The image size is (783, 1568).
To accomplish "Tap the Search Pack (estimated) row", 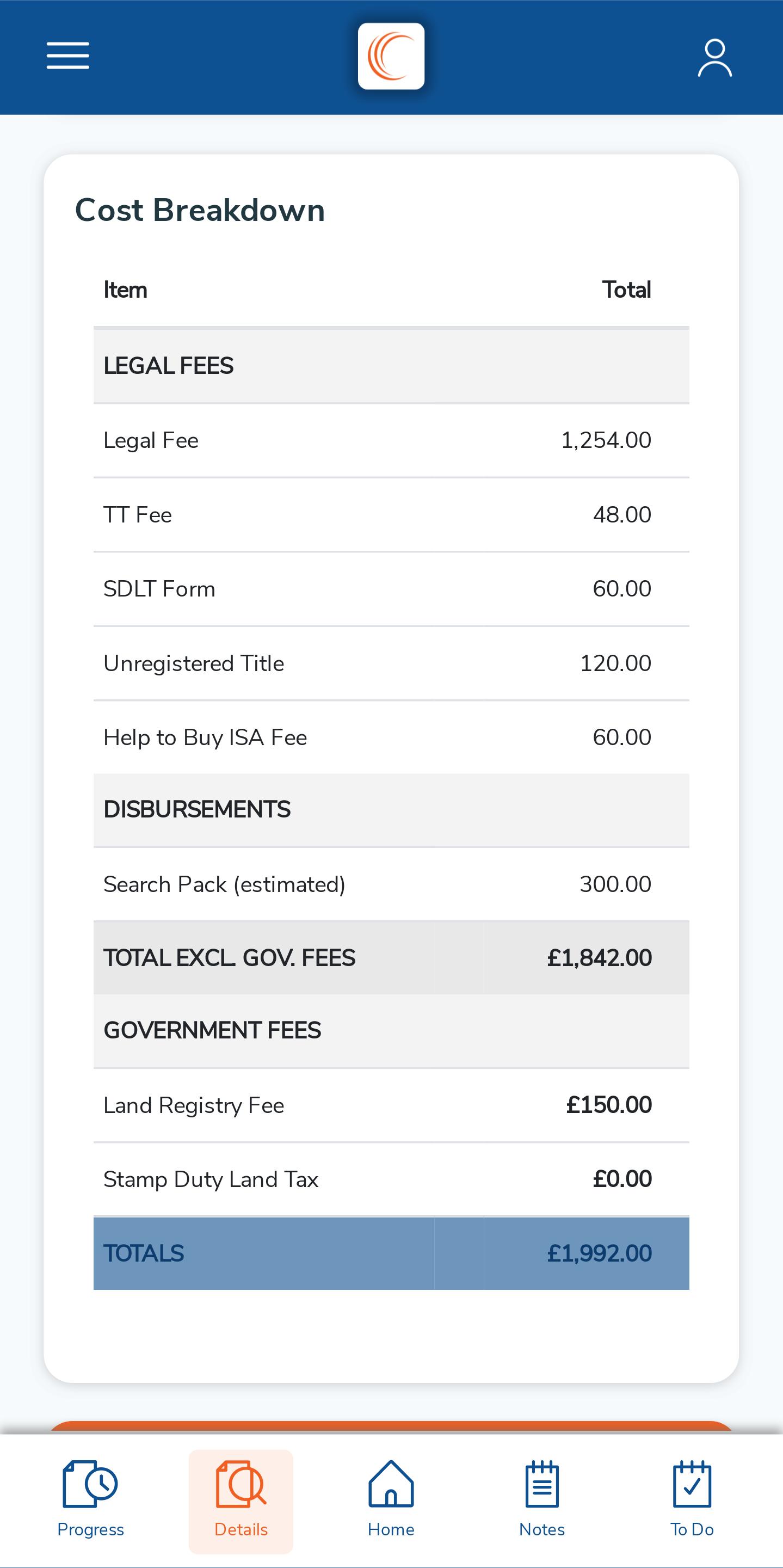I will [391, 884].
